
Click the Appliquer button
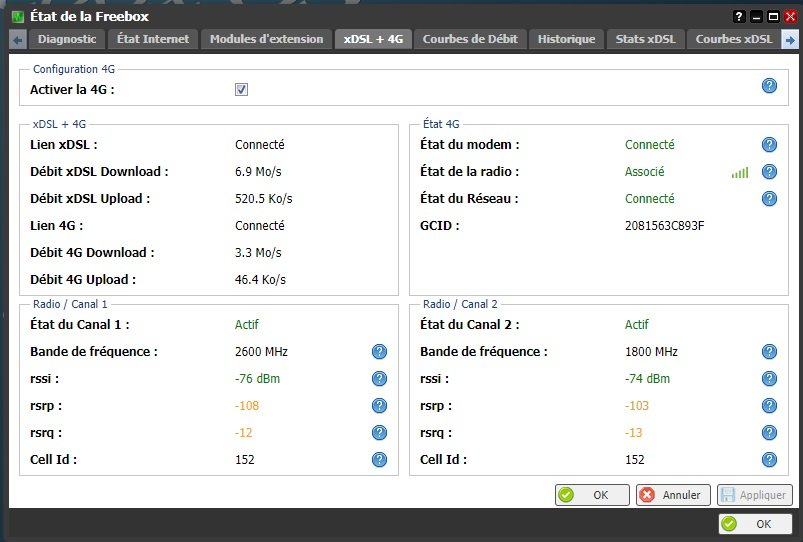[754, 495]
